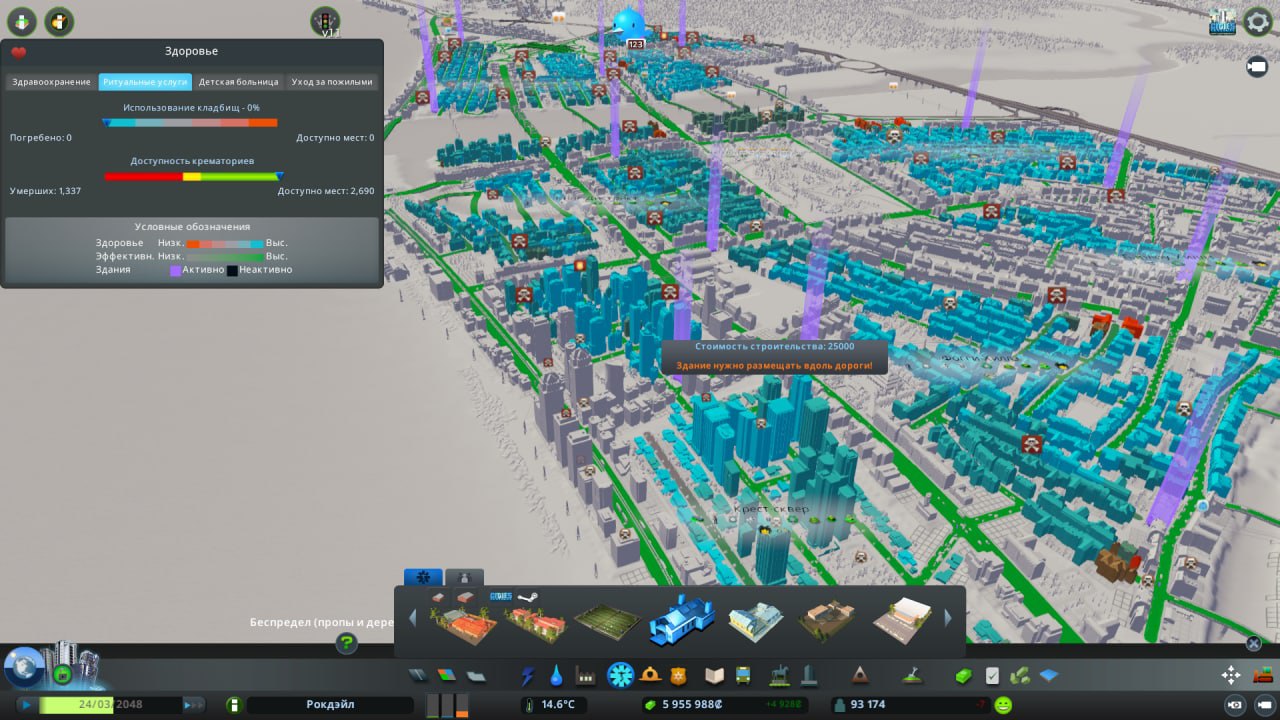Switch to Ритуальные услуги tab

(x=145, y=82)
